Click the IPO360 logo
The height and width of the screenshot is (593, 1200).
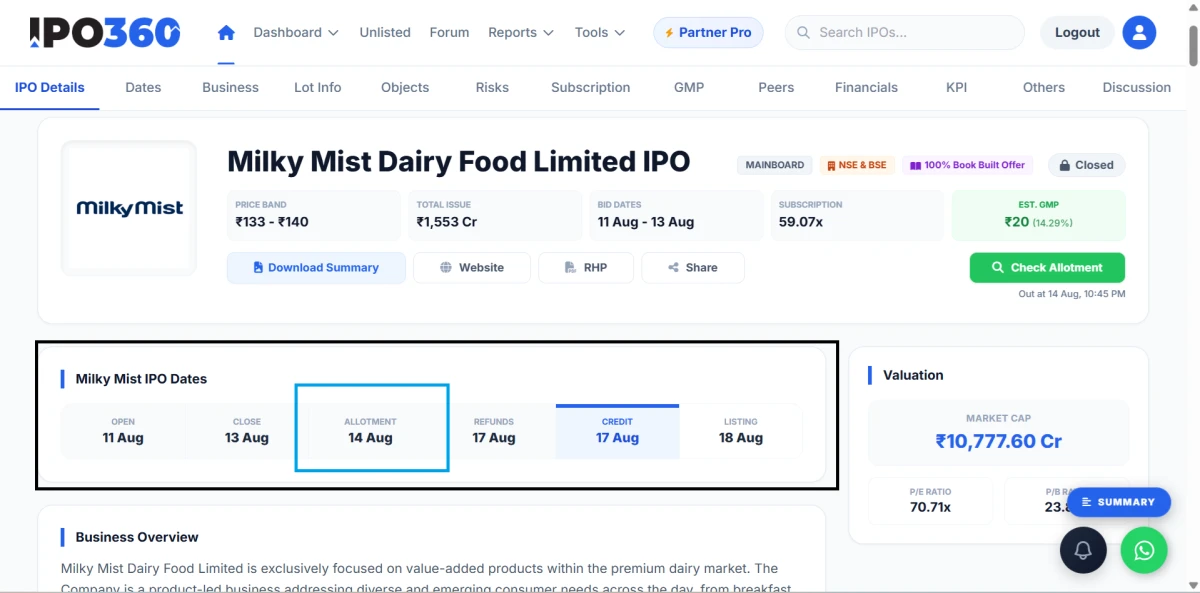point(105,32)
